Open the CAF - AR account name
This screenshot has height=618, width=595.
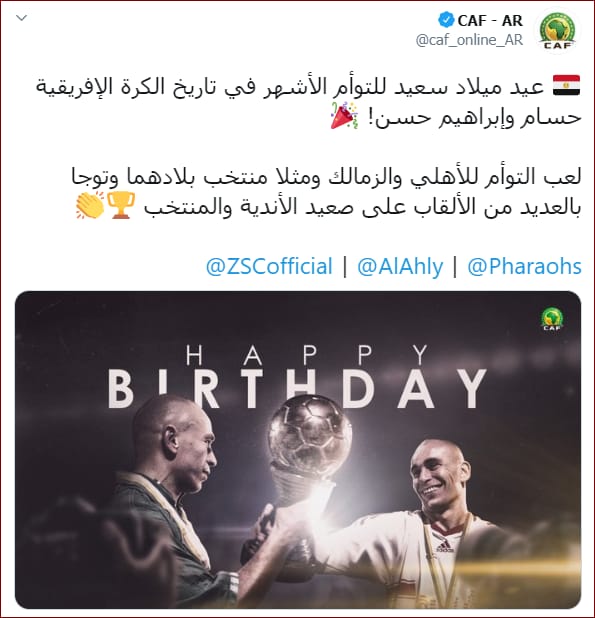click(490, 20)
